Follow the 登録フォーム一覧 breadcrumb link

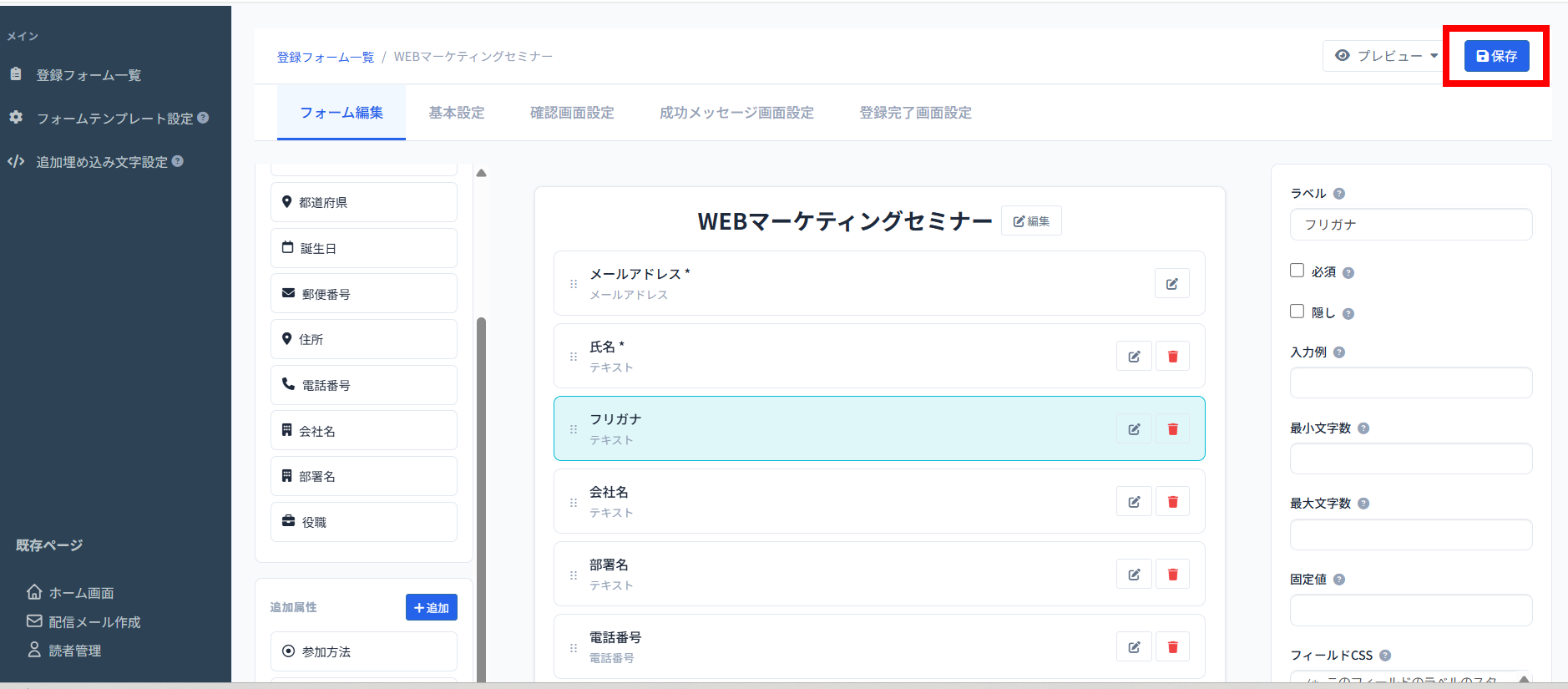coord(326,57)
